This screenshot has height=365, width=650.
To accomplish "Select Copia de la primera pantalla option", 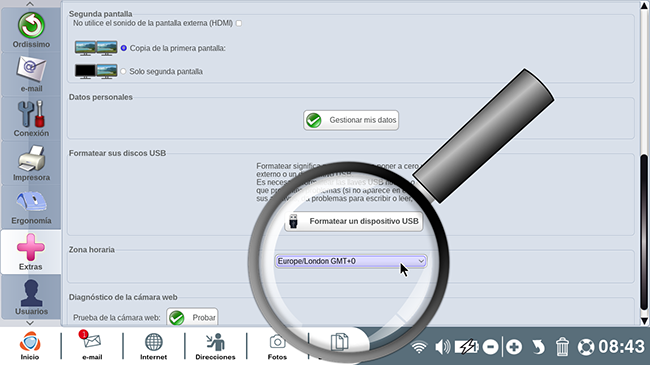I will pos(124,48).
